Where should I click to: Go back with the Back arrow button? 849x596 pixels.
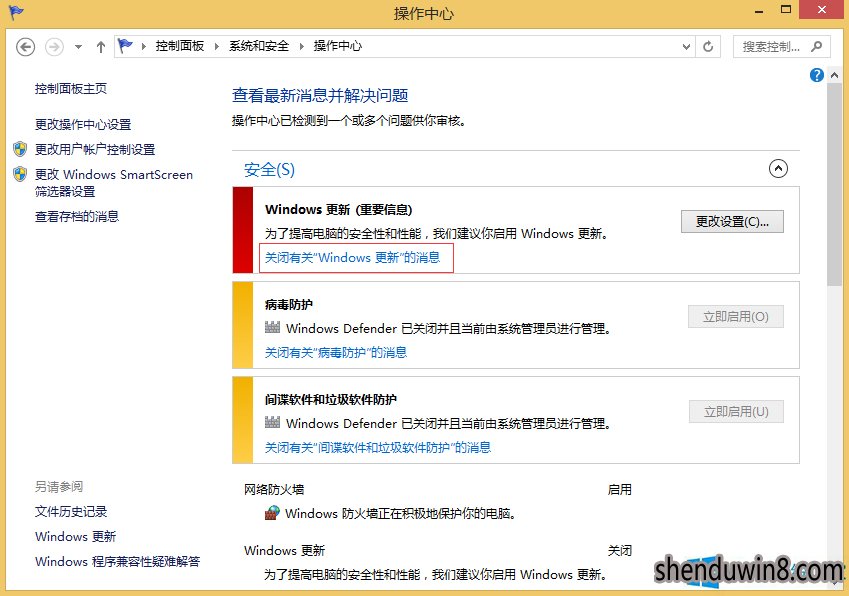25,47
